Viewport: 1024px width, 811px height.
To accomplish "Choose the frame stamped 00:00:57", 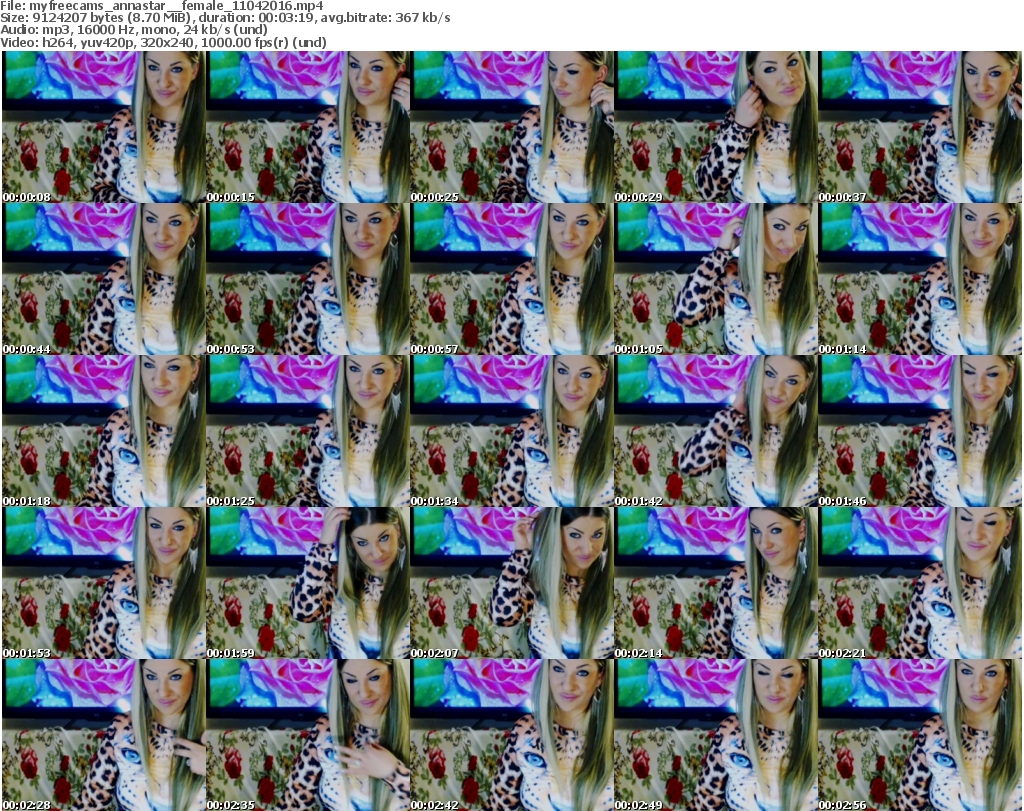I will 512,279.
